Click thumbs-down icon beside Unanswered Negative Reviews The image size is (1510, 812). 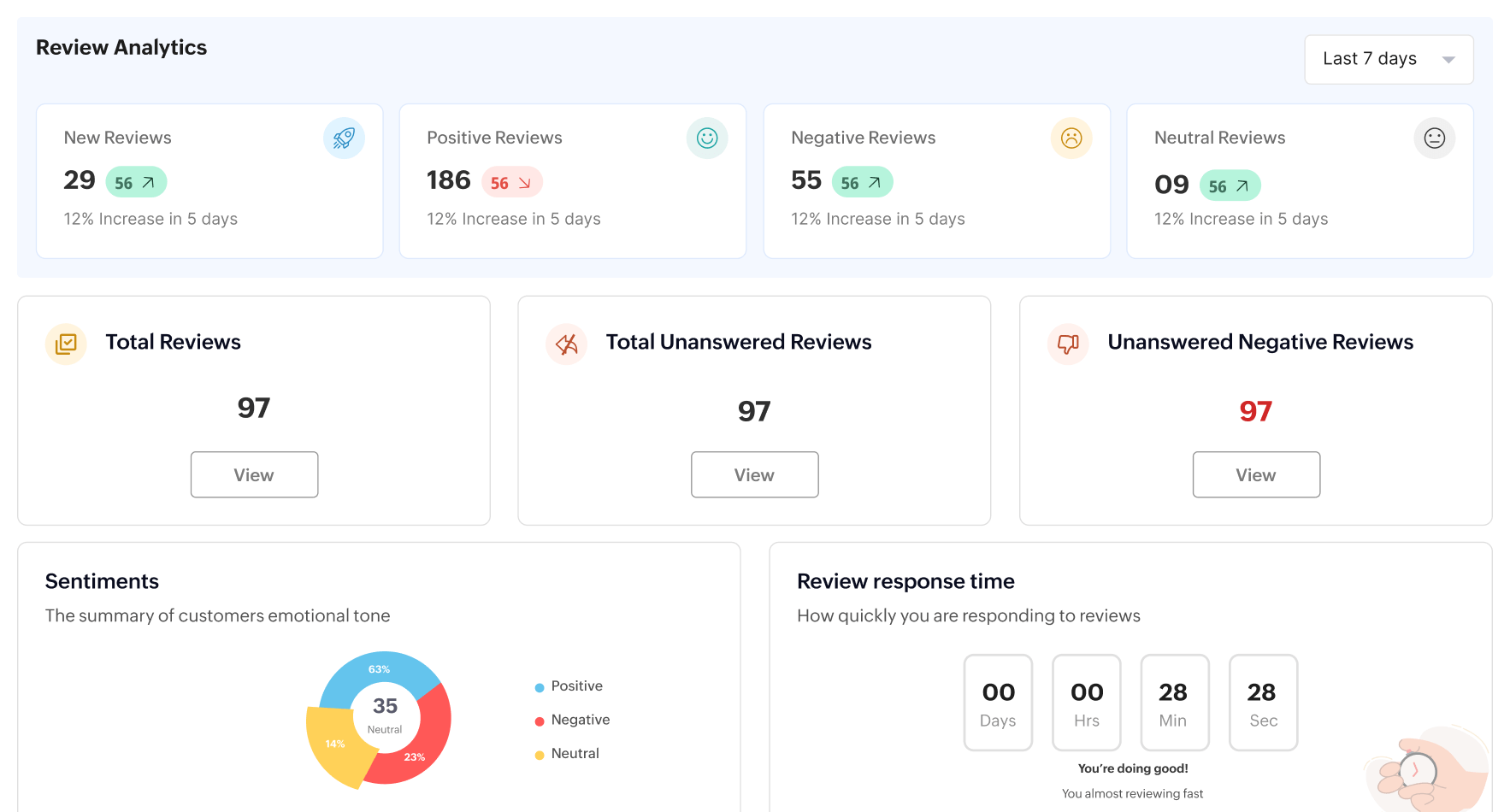pyautogui.click(x=1068, y=344)
